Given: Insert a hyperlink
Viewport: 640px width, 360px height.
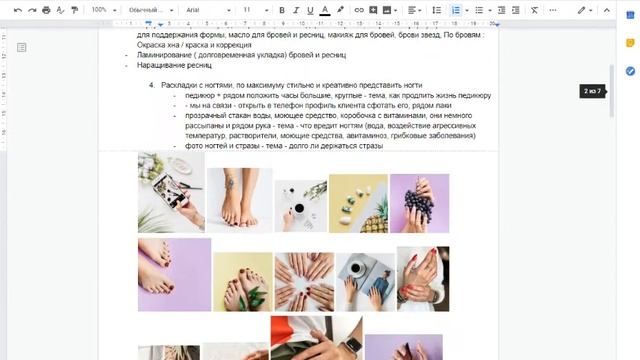Looking at the screenshot, I should click(x=359, y=10).
